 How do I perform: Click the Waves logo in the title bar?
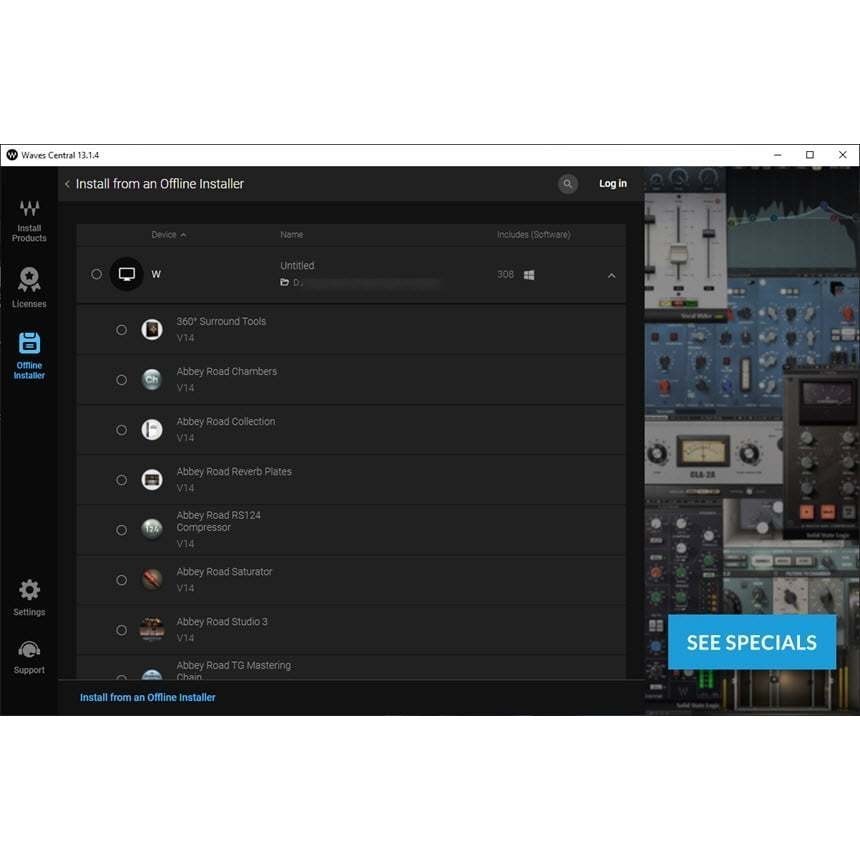[12, 155]
